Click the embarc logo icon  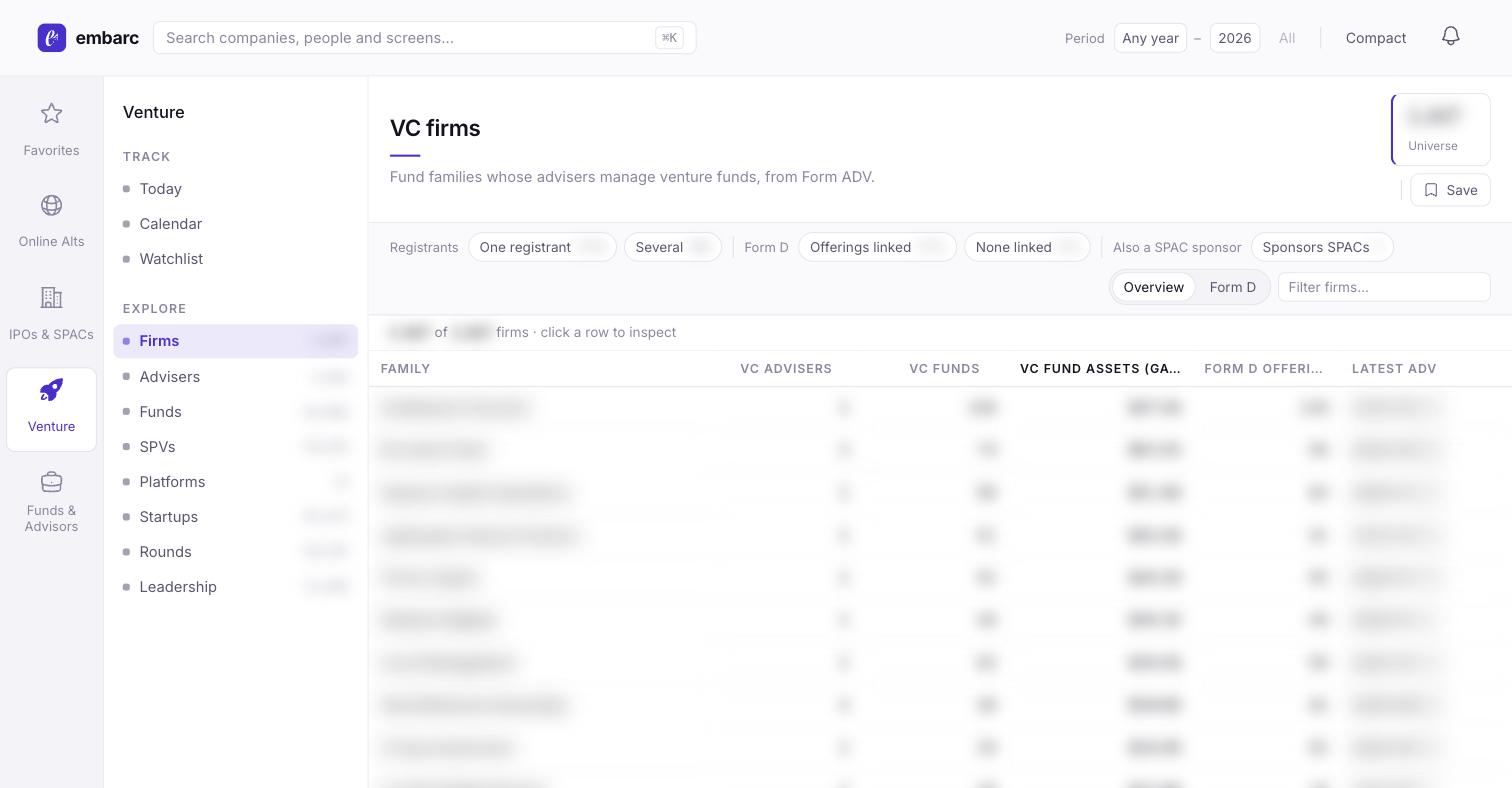point(52,38)
